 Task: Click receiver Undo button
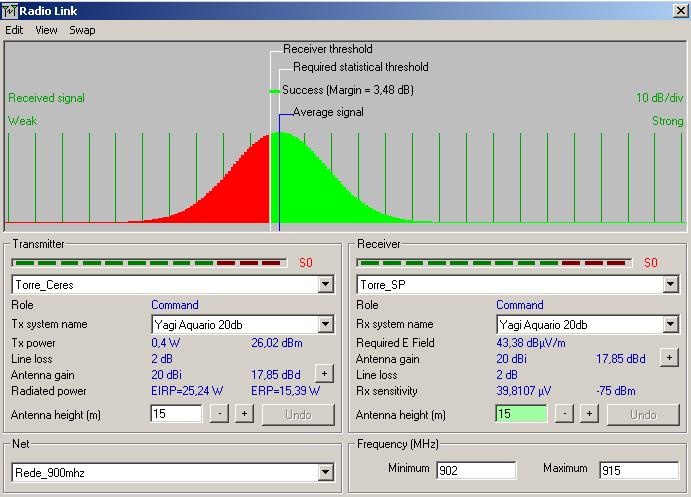click(643, 415)
